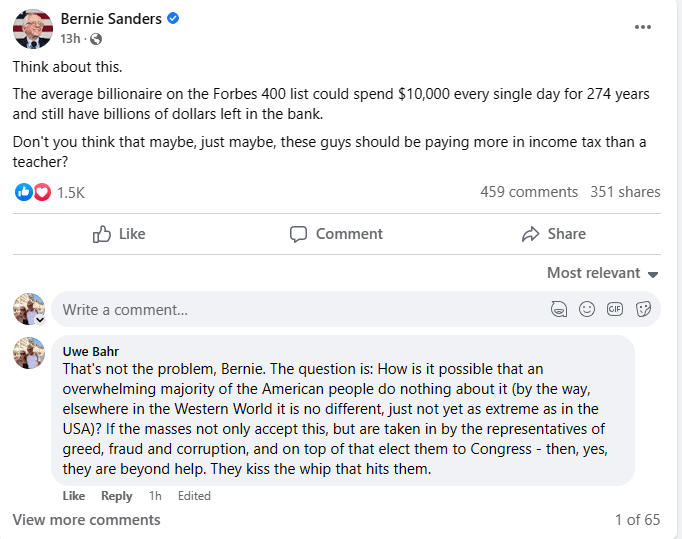Open the emoji picker in comment box
This screenshot has width=682, height=539.
587,309
